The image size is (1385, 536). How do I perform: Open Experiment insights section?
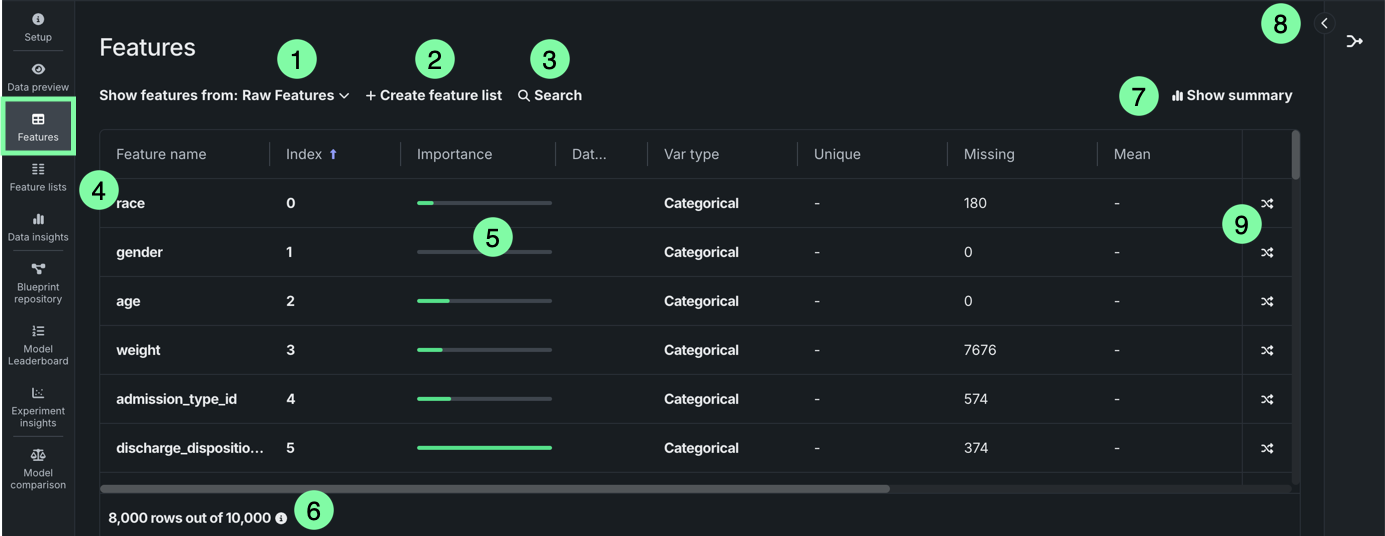click(38, 406)
